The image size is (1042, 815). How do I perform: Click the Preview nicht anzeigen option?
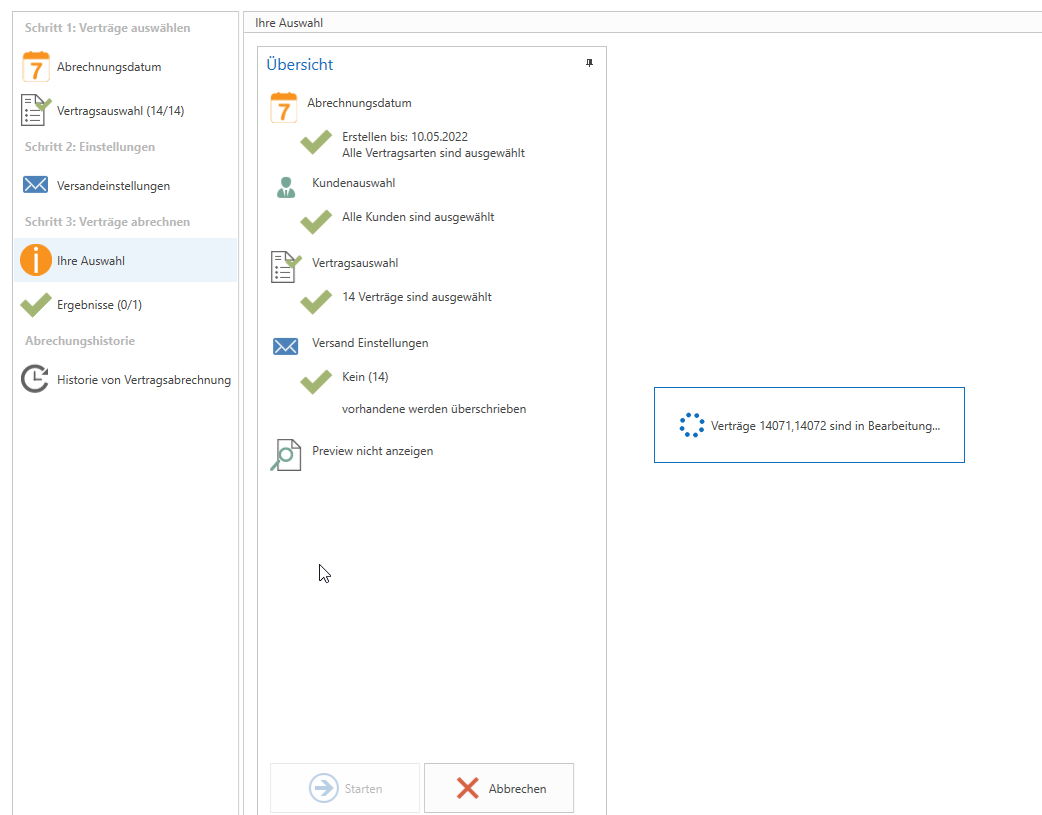pos(372,451)
